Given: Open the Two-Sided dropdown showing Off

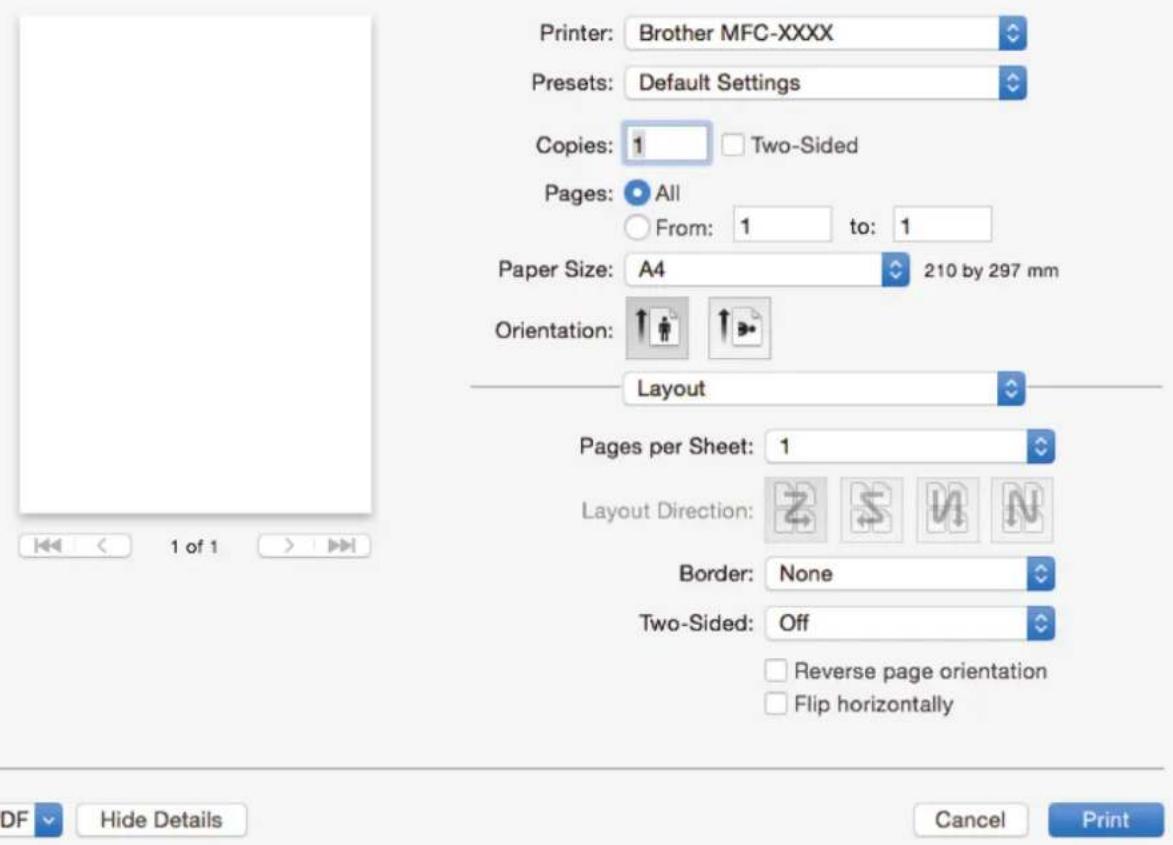Looking at the screenshot, I should tap(910, 623).
